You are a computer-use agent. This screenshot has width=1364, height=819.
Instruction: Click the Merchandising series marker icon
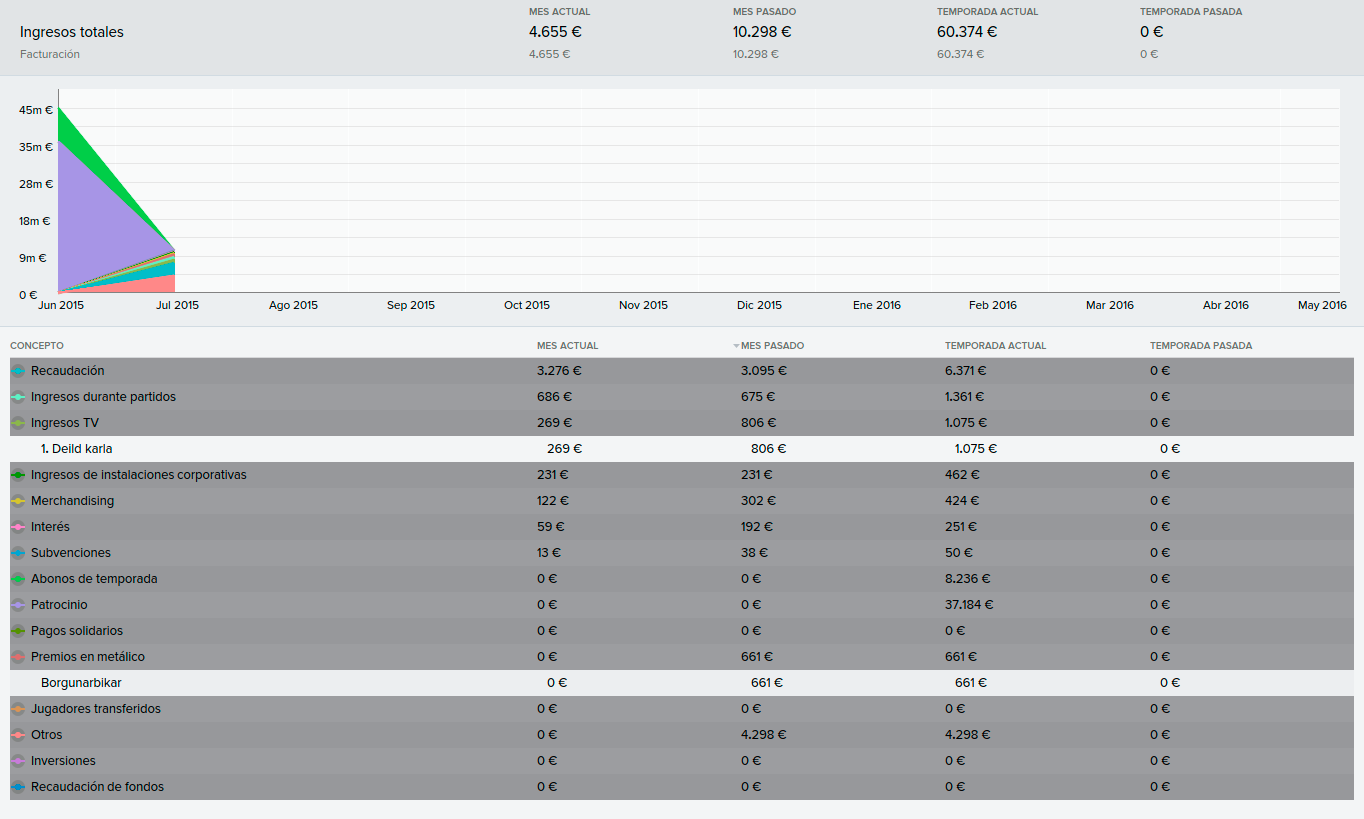(x=18, y=501)
